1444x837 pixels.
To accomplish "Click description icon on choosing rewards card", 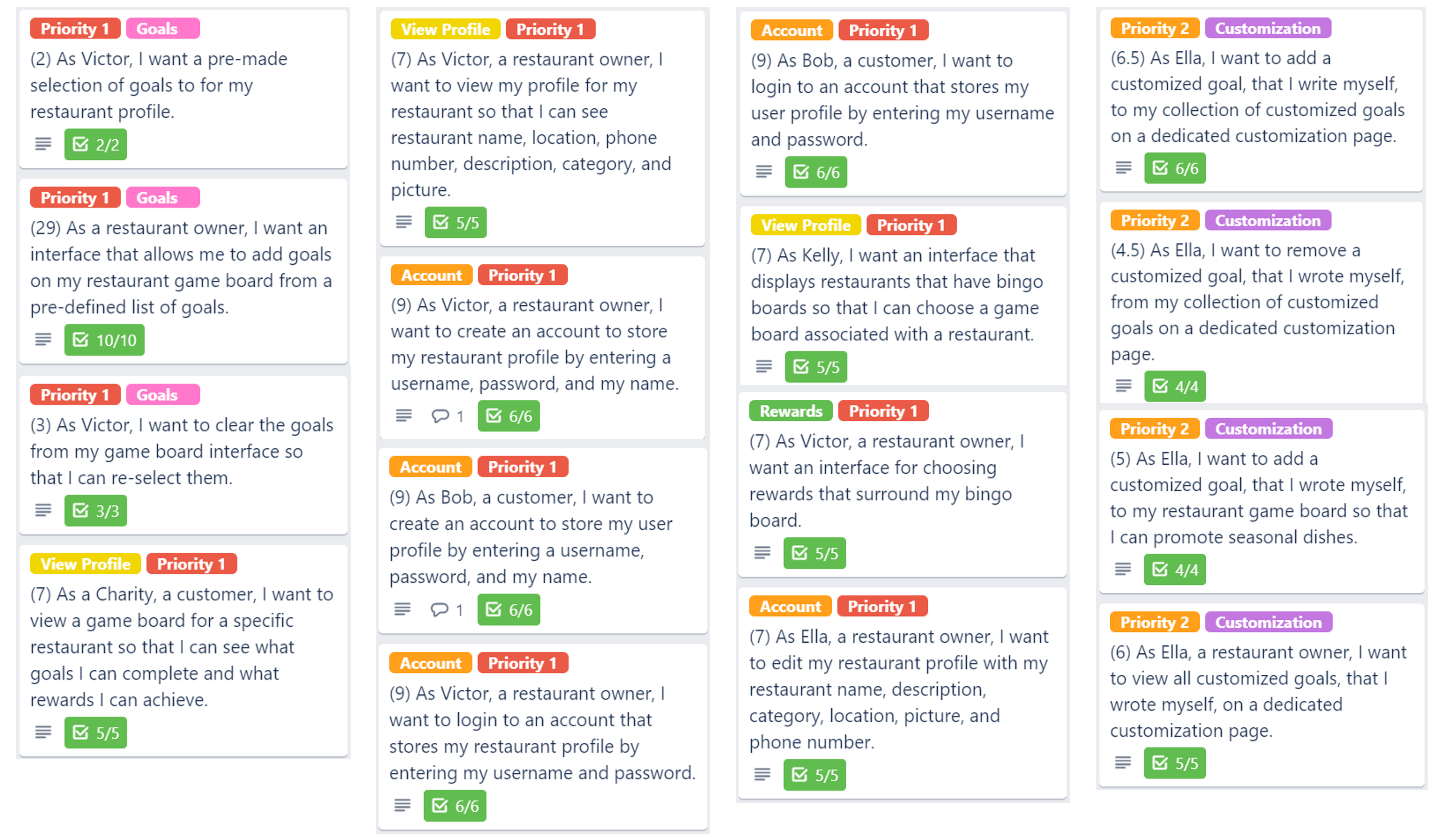I will [762, 553].
